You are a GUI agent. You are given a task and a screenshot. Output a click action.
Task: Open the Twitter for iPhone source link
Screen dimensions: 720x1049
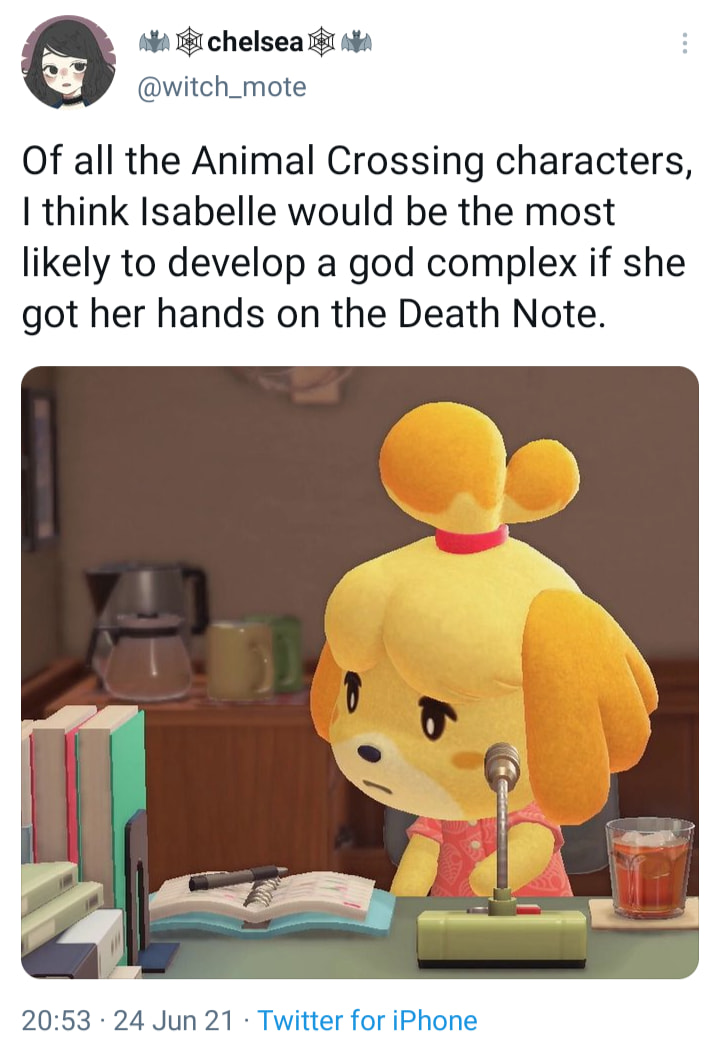pyautogui.click(x=367, y=1021)
